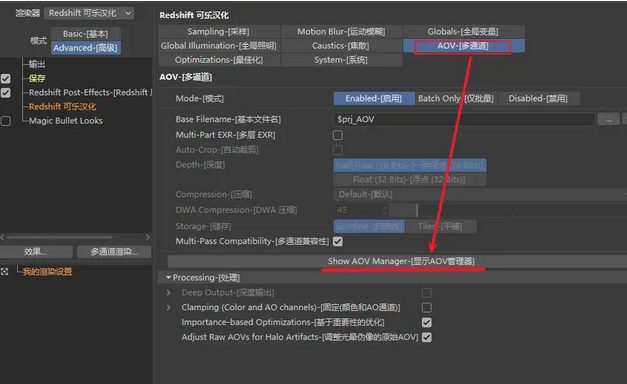627x384 pixels.
Task: Select the 保存 tree item
Action: coord(37,78)
